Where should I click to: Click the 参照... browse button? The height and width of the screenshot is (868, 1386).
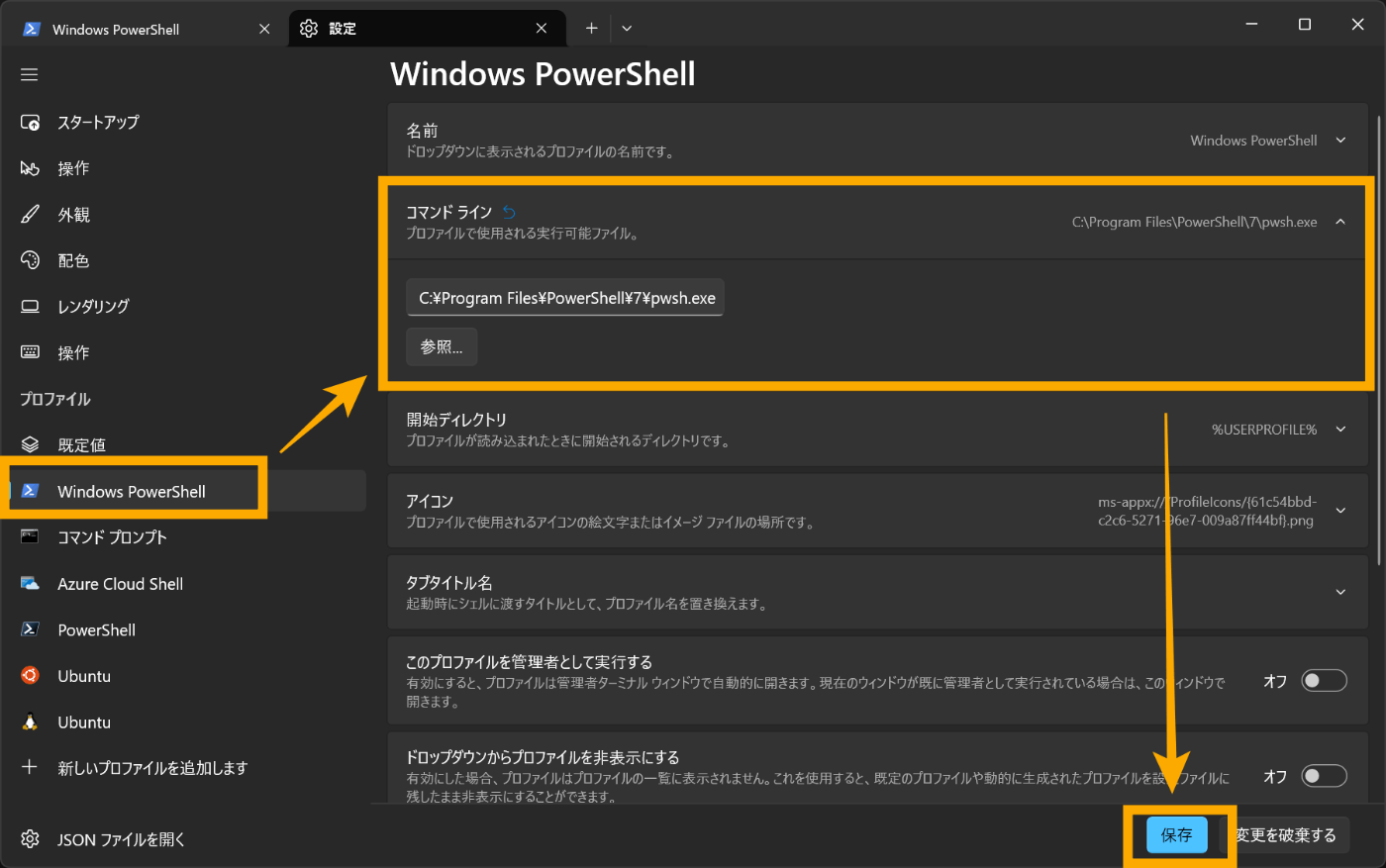click(442, 346)
